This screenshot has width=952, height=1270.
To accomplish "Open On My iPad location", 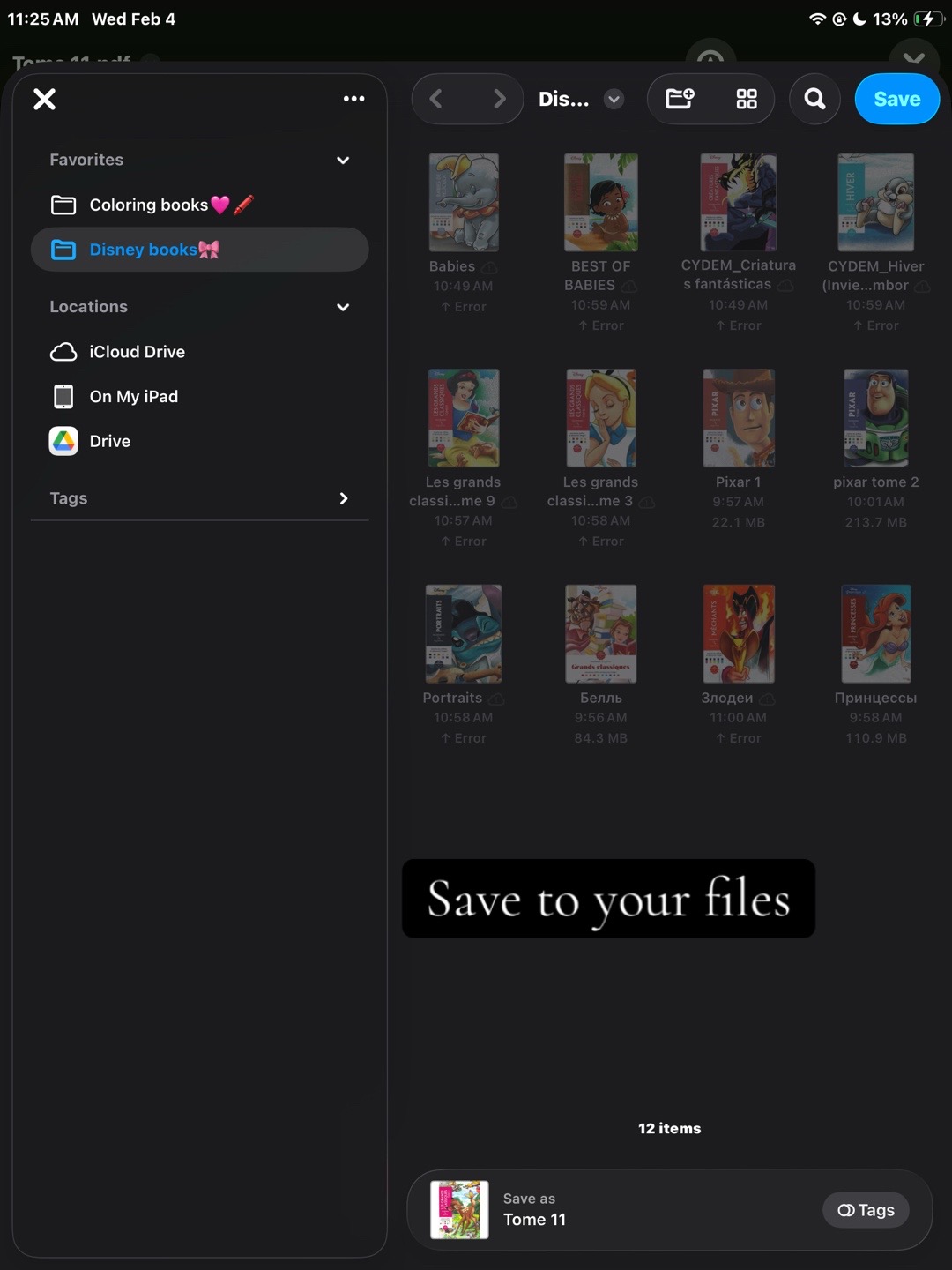I will pyautogui.click(x=199, y=397).
